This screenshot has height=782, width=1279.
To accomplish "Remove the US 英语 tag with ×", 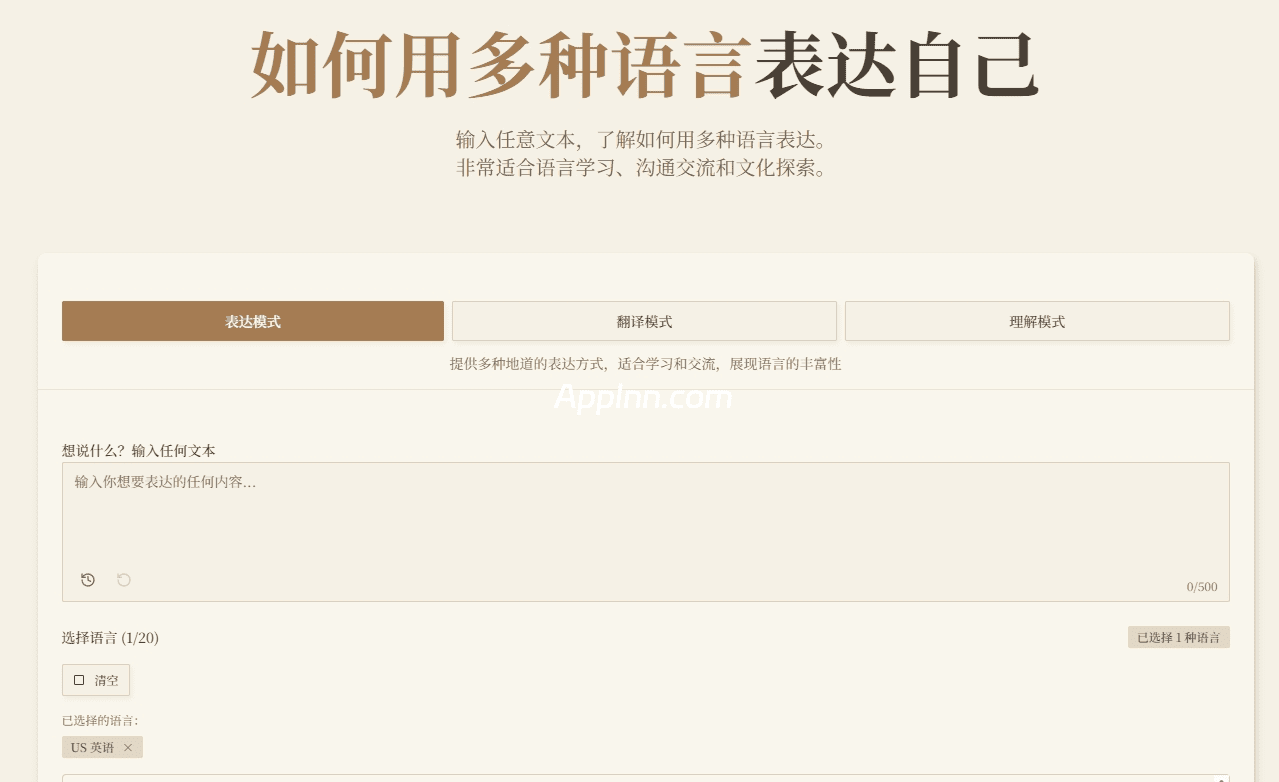I will tap(128, 748).
